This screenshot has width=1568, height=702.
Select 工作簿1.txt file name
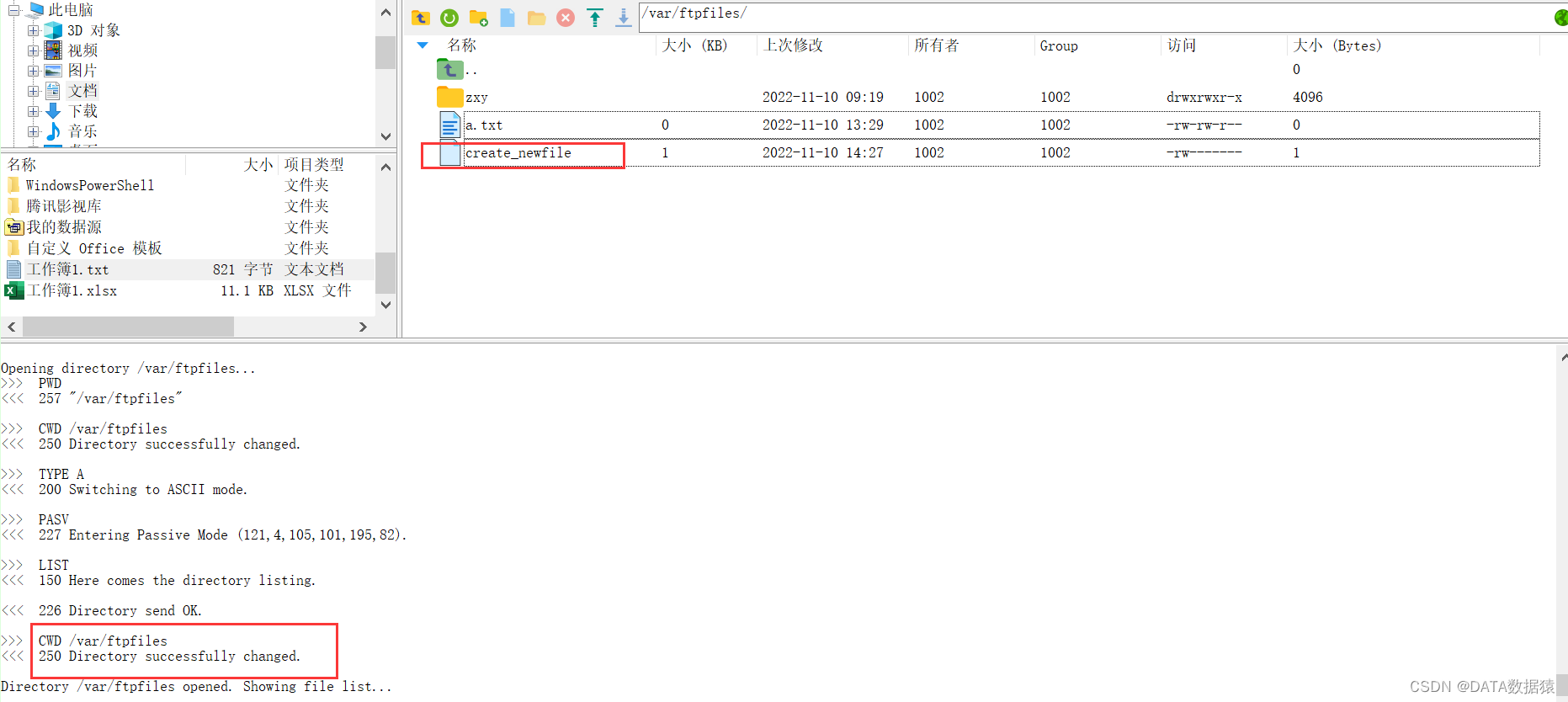67,269
